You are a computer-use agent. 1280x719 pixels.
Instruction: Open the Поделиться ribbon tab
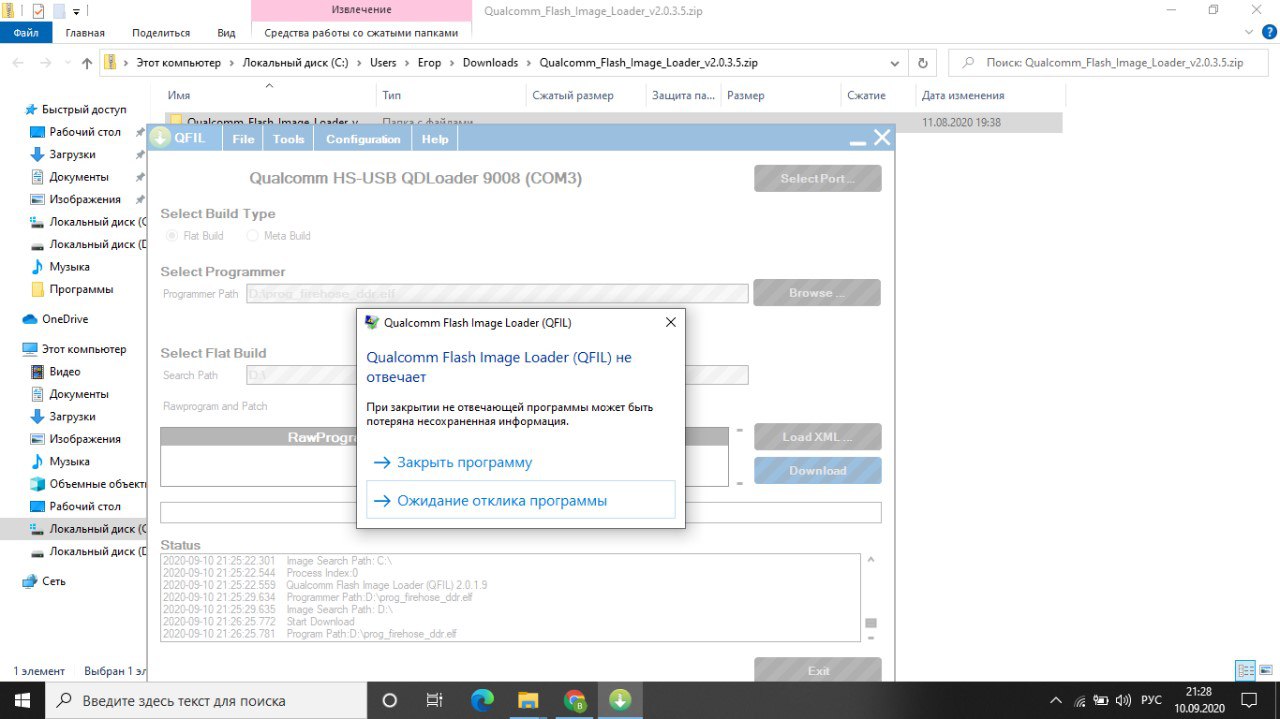pyautogui.click(x=161, y=32)
